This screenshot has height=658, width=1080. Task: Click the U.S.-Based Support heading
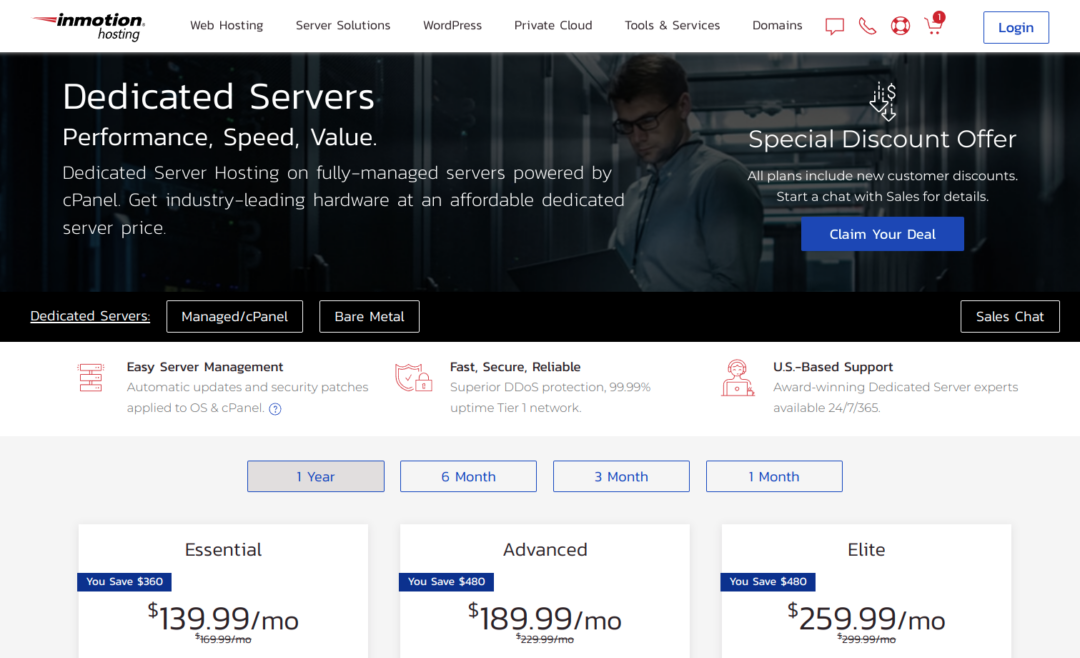tap(833, 367)
